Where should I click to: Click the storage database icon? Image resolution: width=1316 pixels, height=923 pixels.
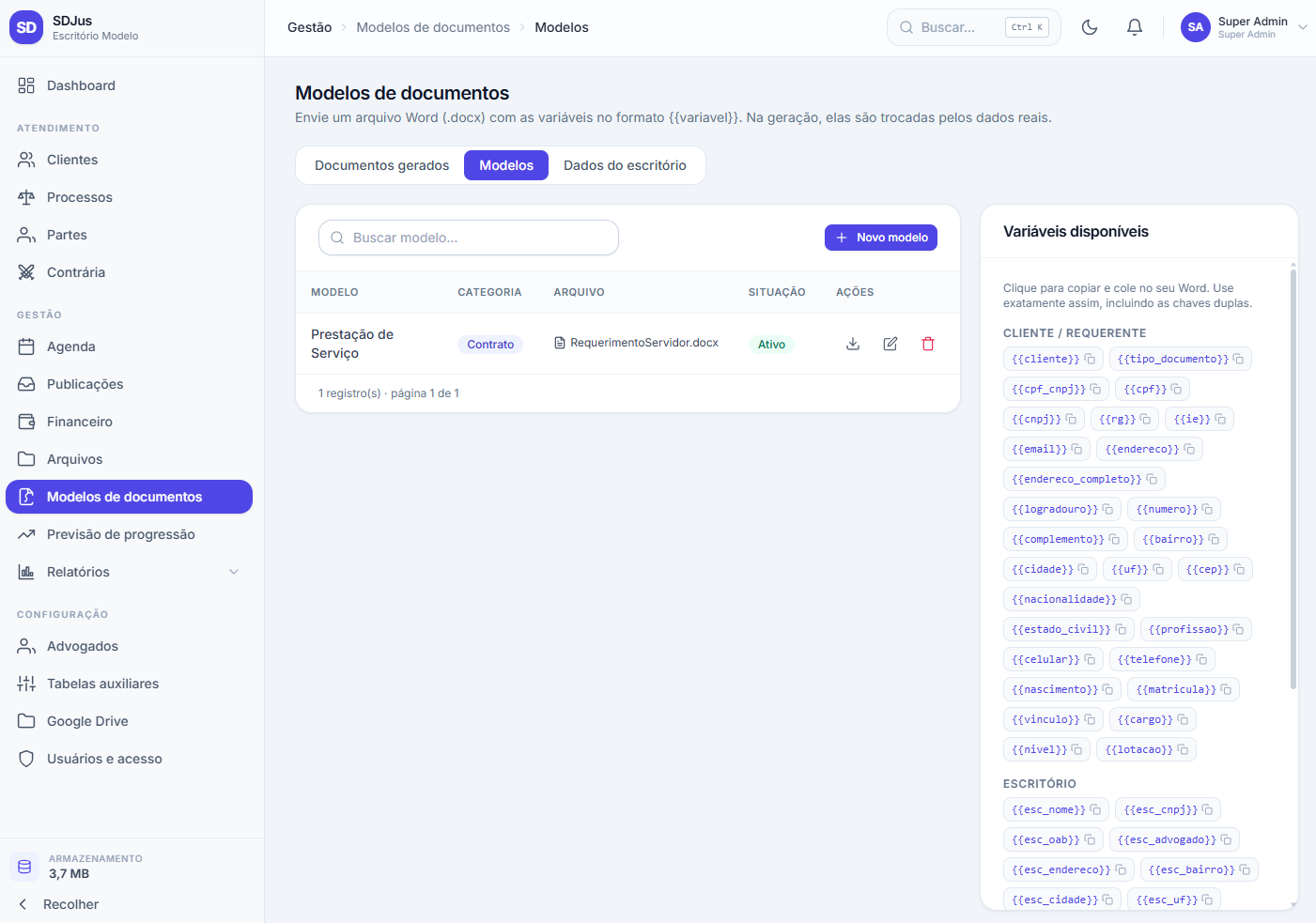click(24, 867)
